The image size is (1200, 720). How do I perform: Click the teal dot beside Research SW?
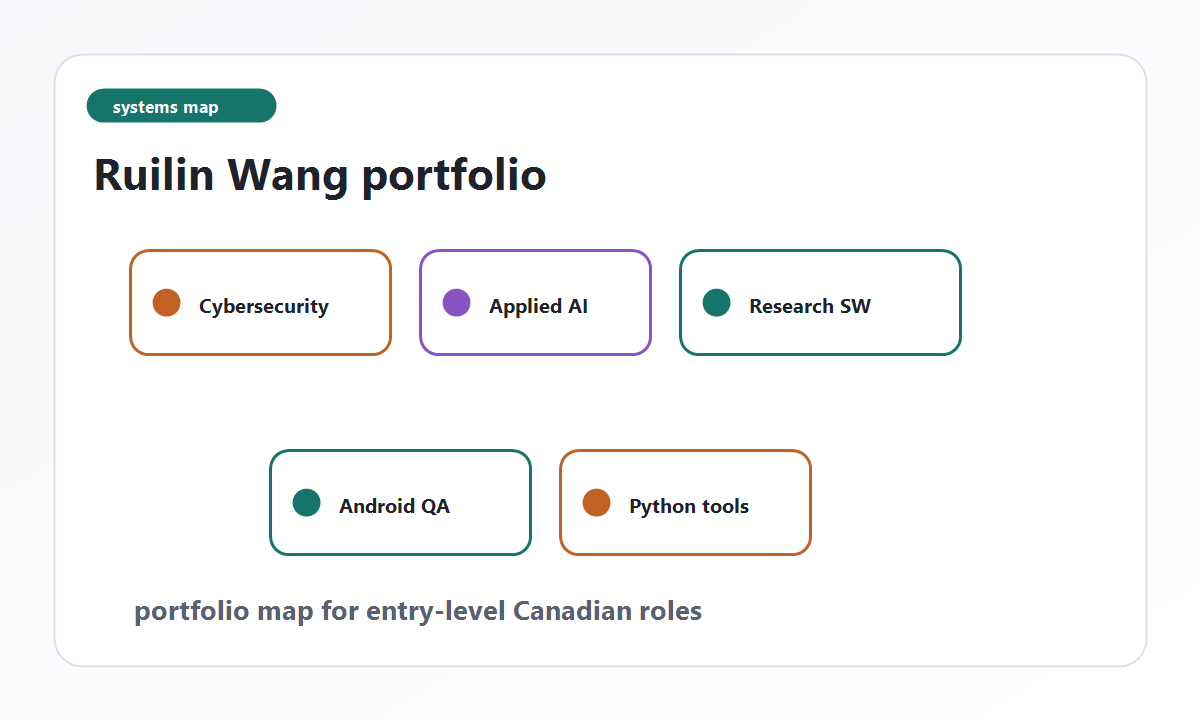[716, 302]
